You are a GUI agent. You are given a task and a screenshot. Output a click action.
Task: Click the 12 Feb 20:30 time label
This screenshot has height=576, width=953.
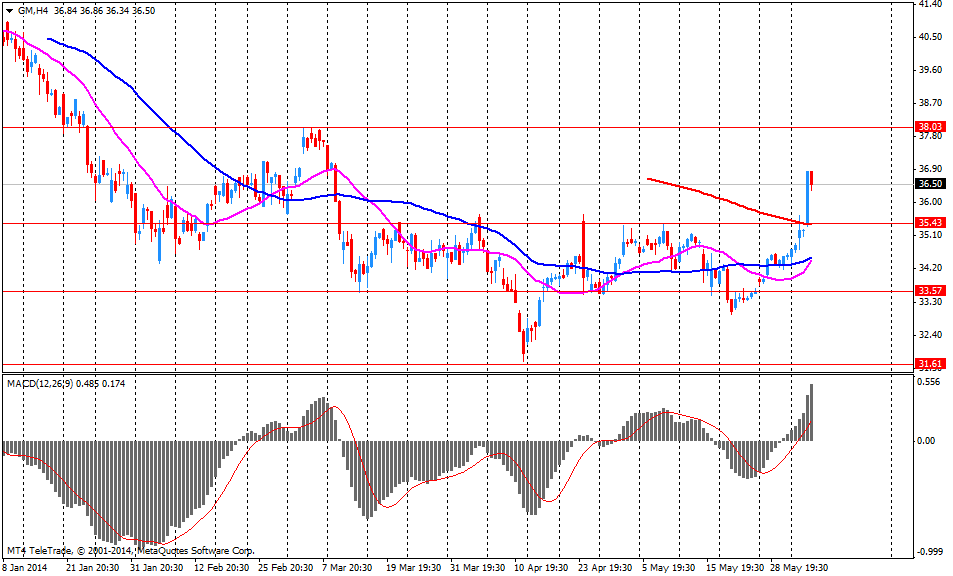[221, 567]
